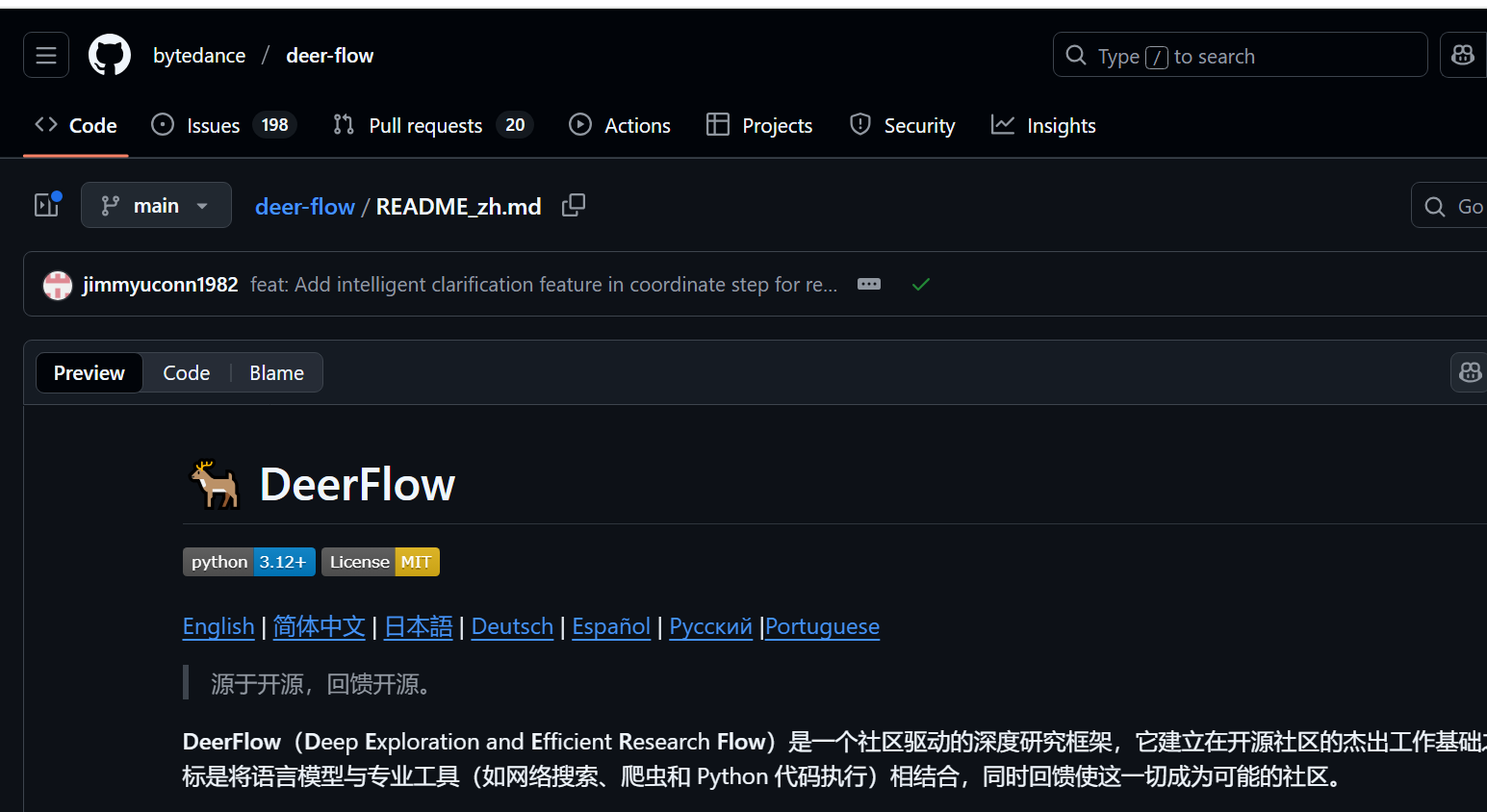Open Copilot button in file toolbar
The width and height of the screenshot is (1487, 812).
[x=1470, y=372]
